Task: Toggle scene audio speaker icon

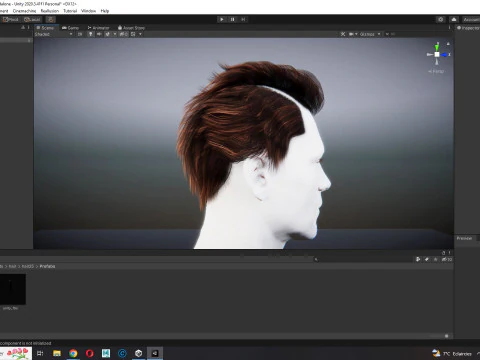Action: point(99,34)
